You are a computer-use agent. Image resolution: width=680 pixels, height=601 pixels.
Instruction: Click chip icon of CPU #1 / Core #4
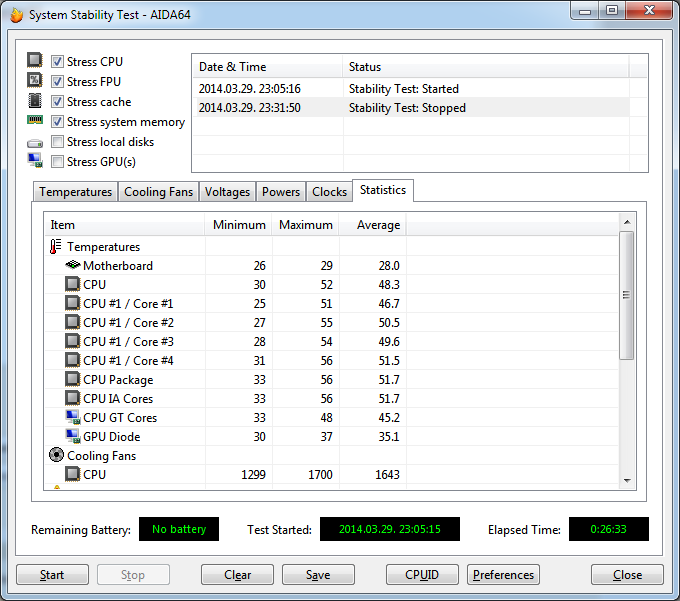point(72,360)
